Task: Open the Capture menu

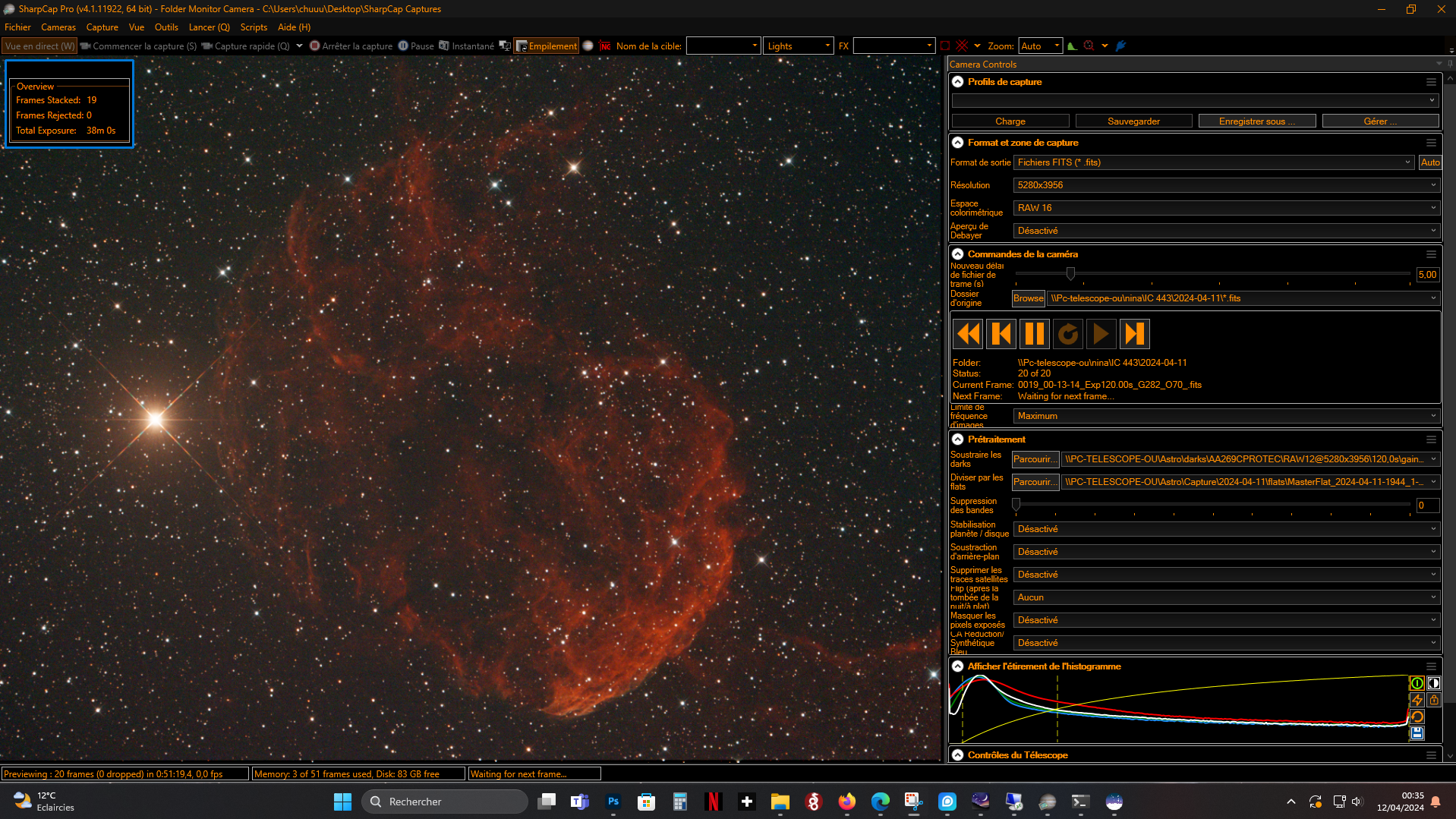Action: tap(102, 27)
